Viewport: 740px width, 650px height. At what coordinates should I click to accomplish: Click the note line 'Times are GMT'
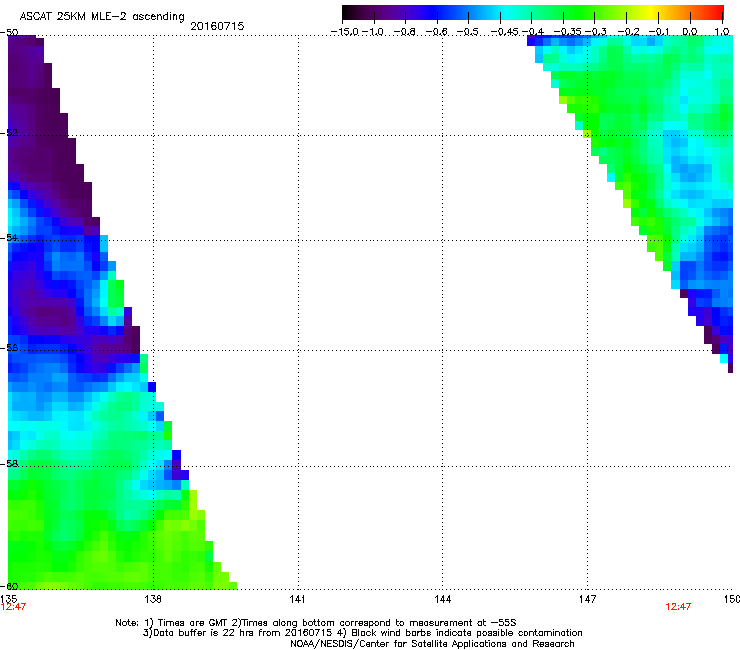316,623
